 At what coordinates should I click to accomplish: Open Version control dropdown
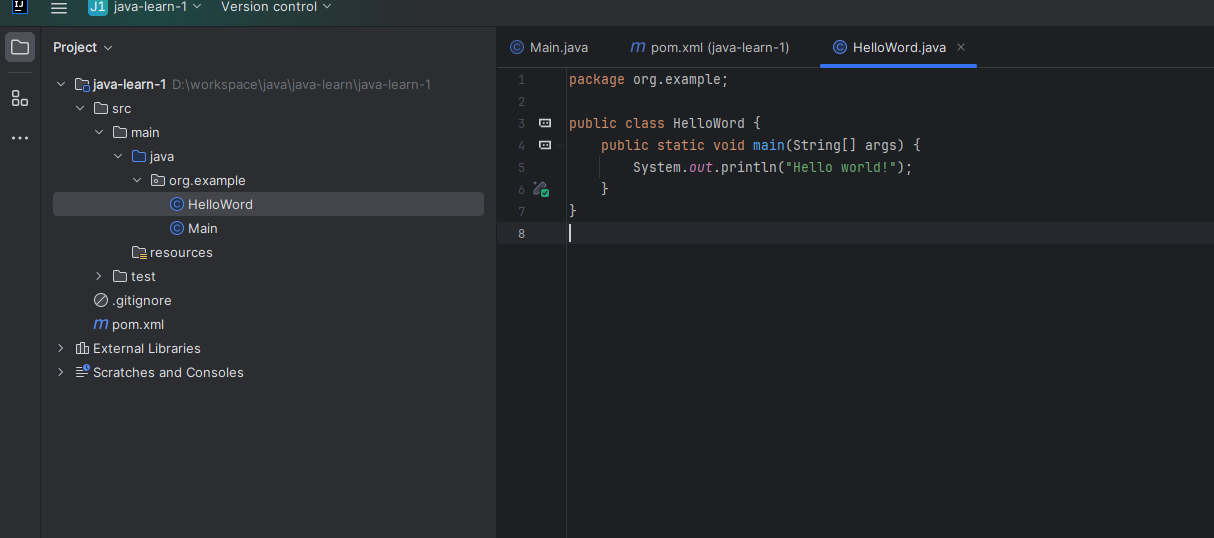[x=276, y=7]
